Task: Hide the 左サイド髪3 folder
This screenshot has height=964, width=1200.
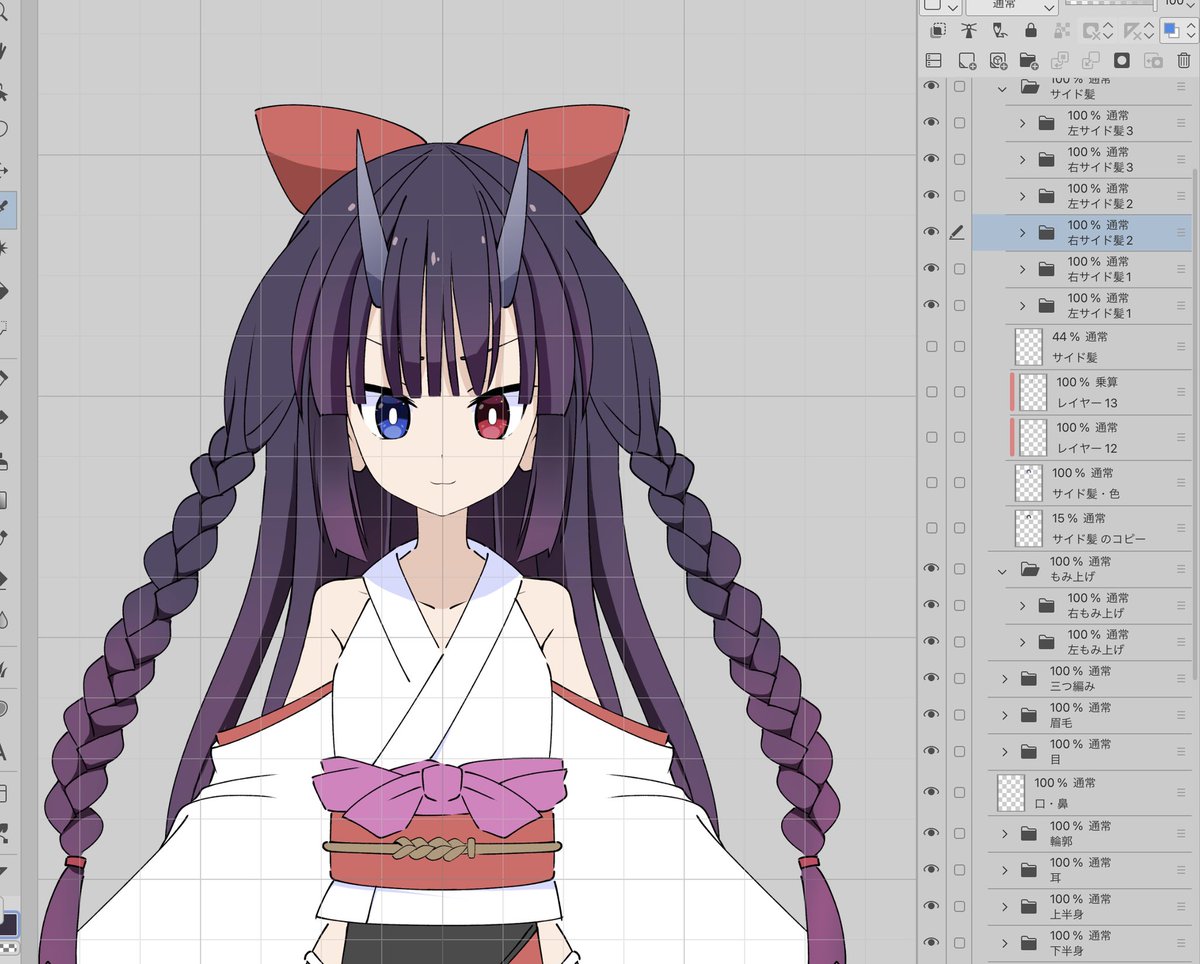Action: 932,123
